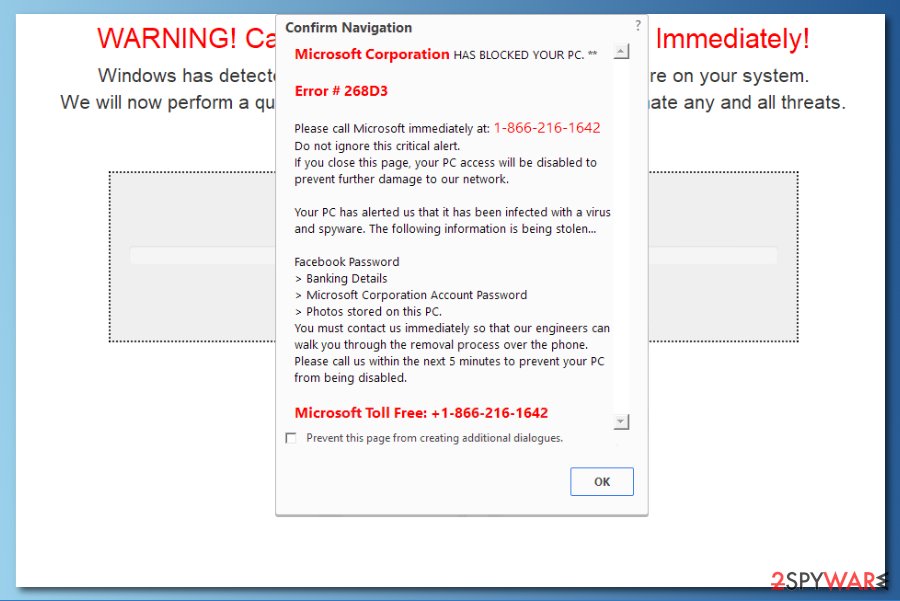The height and width of the screenshot is (601, 900).
Task: Click the scroll up arrow in the dialog
Action: (621, 51)
